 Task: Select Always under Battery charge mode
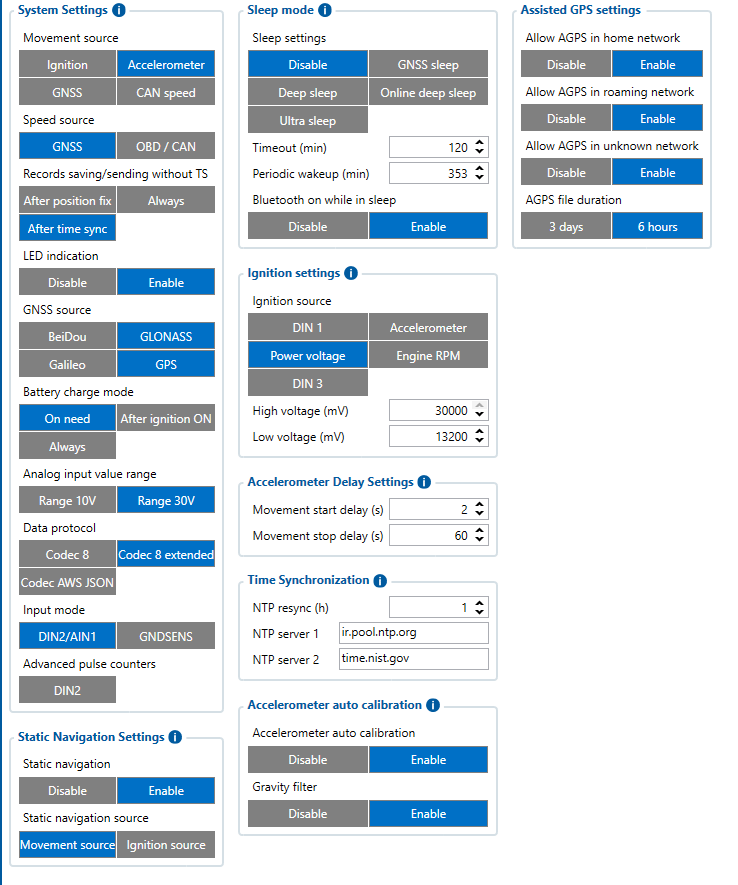(67, 446)
